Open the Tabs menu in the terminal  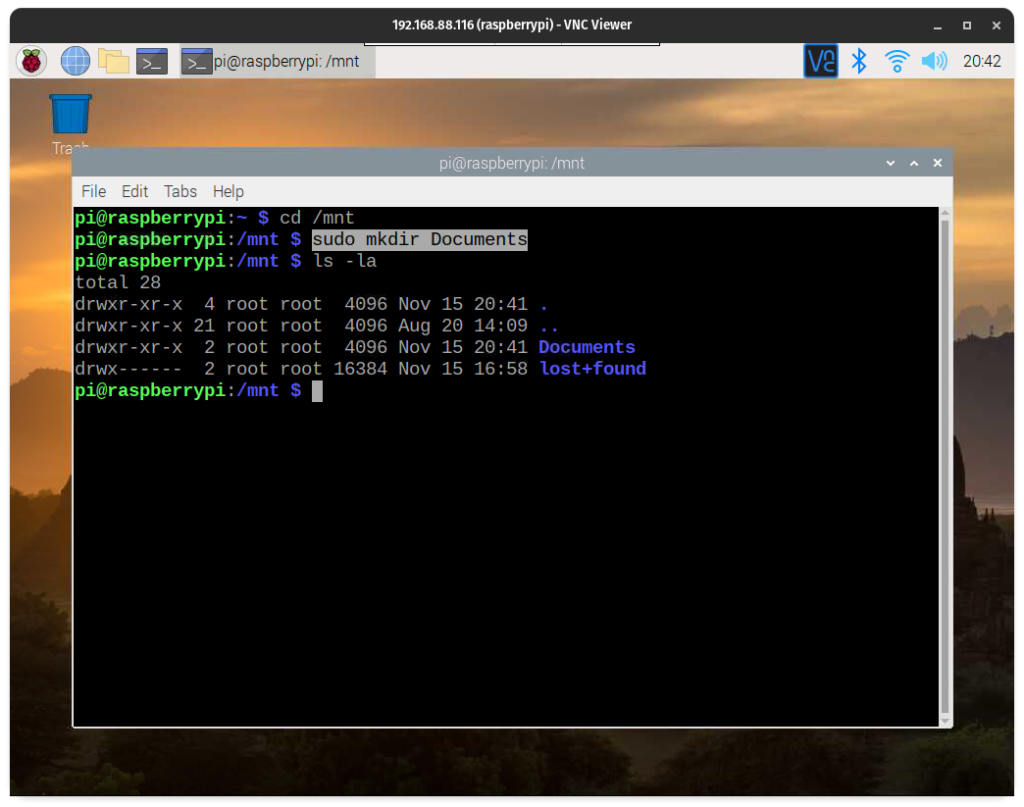tap(180, 191)
